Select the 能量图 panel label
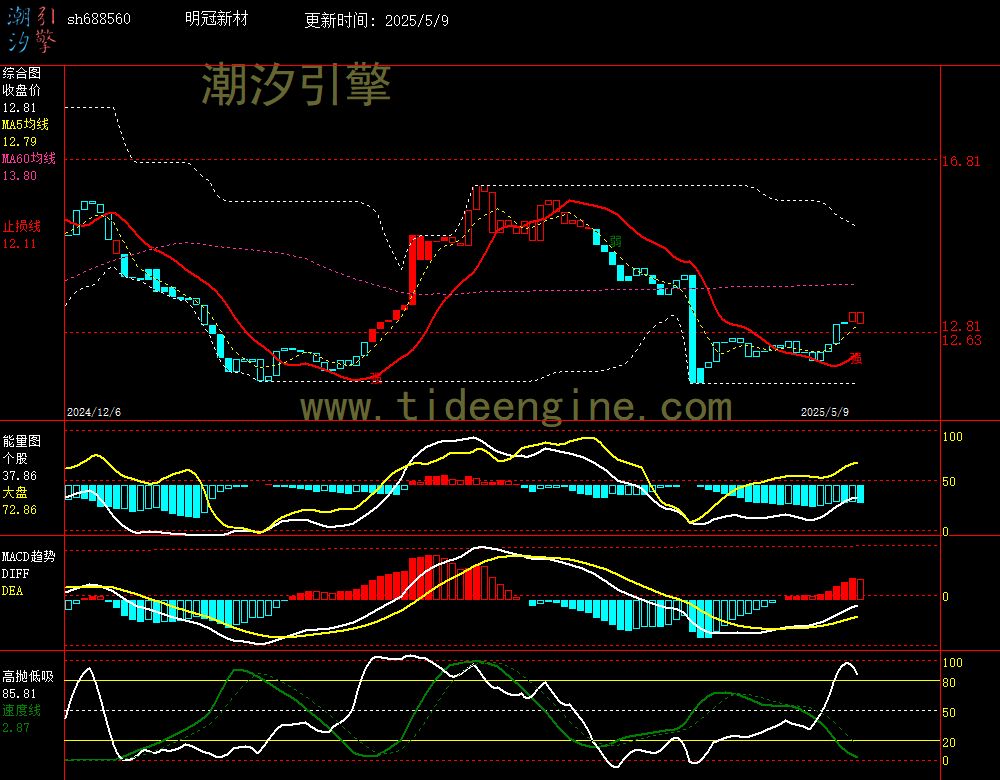Viewport: 1000px width, 780px height. (22, 441)
